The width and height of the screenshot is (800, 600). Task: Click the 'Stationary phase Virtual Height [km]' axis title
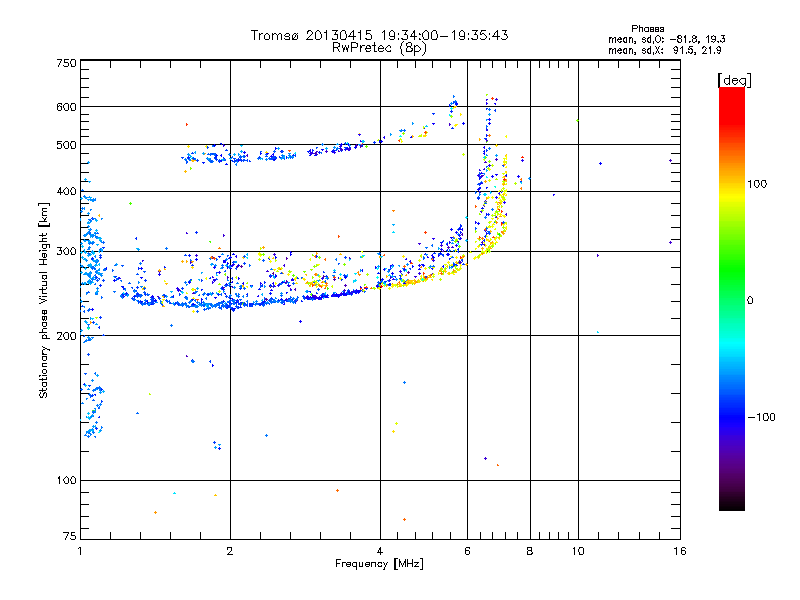[x=44, y=300]
